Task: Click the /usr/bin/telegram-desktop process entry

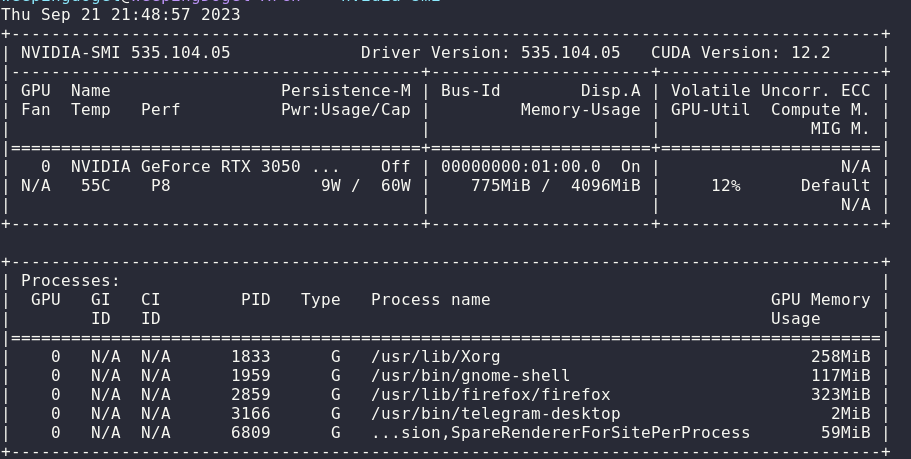Action: tap(495, 414)
